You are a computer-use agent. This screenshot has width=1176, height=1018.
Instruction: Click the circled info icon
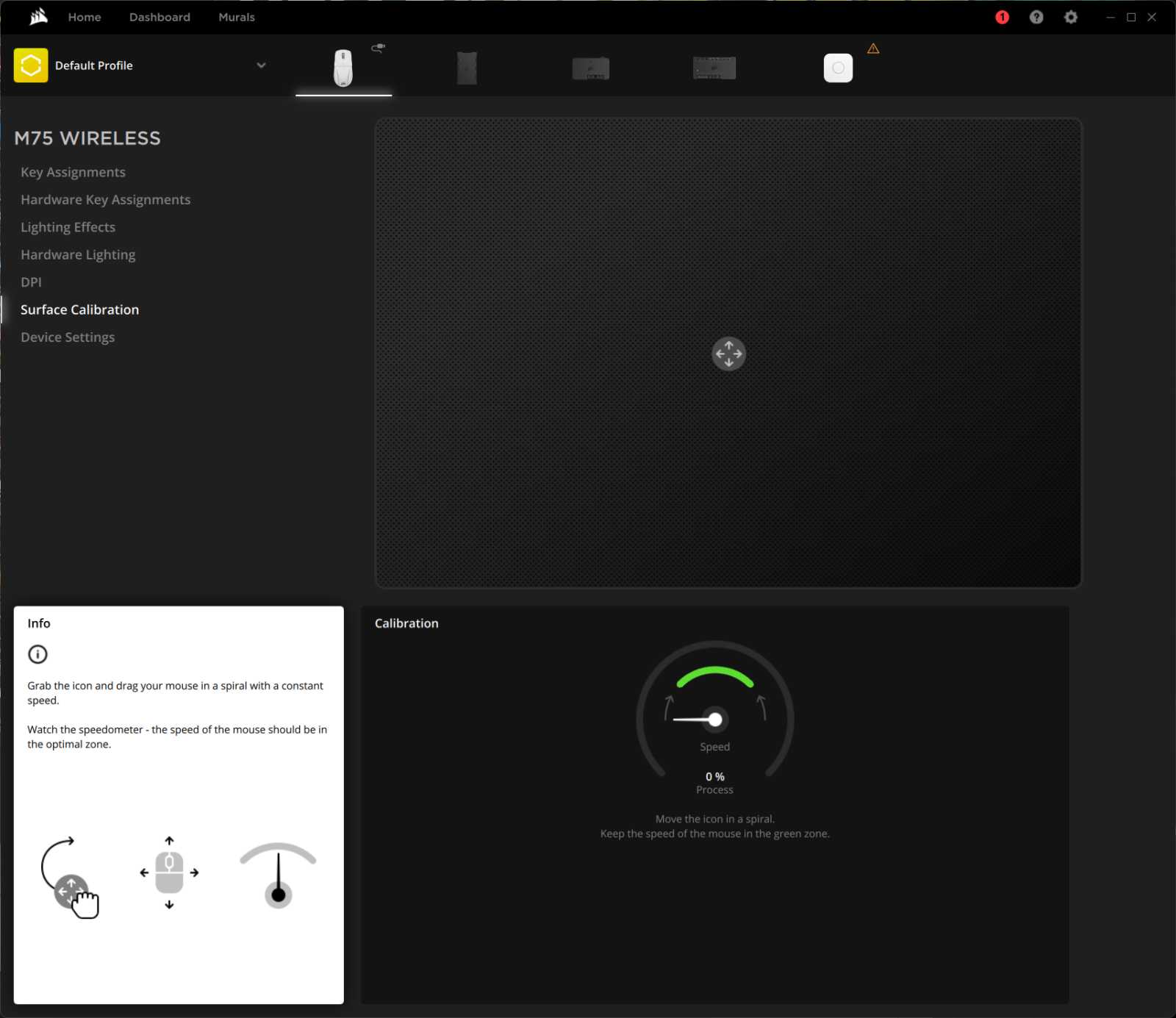[37, 654]
